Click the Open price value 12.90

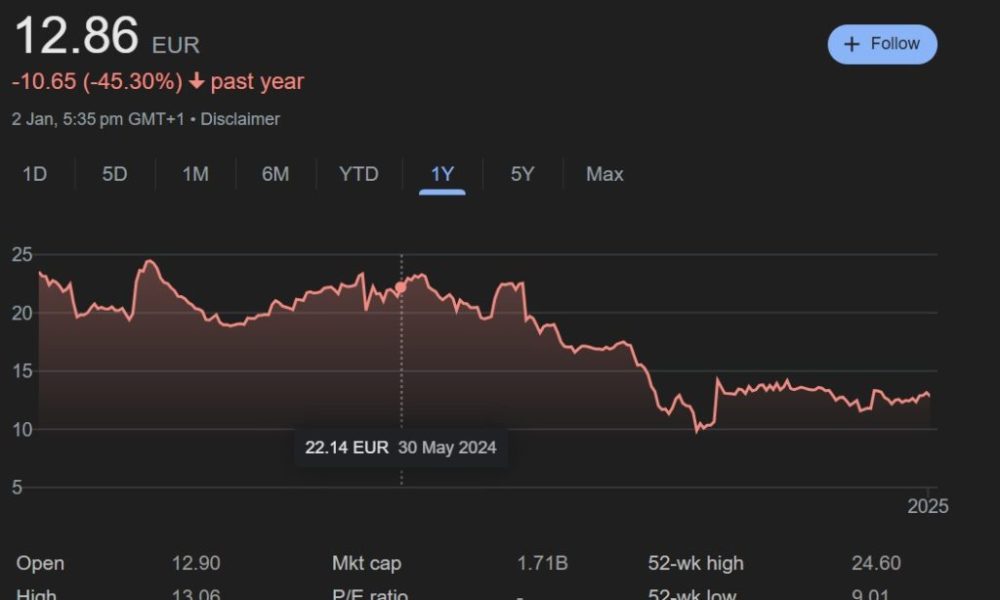196,564
